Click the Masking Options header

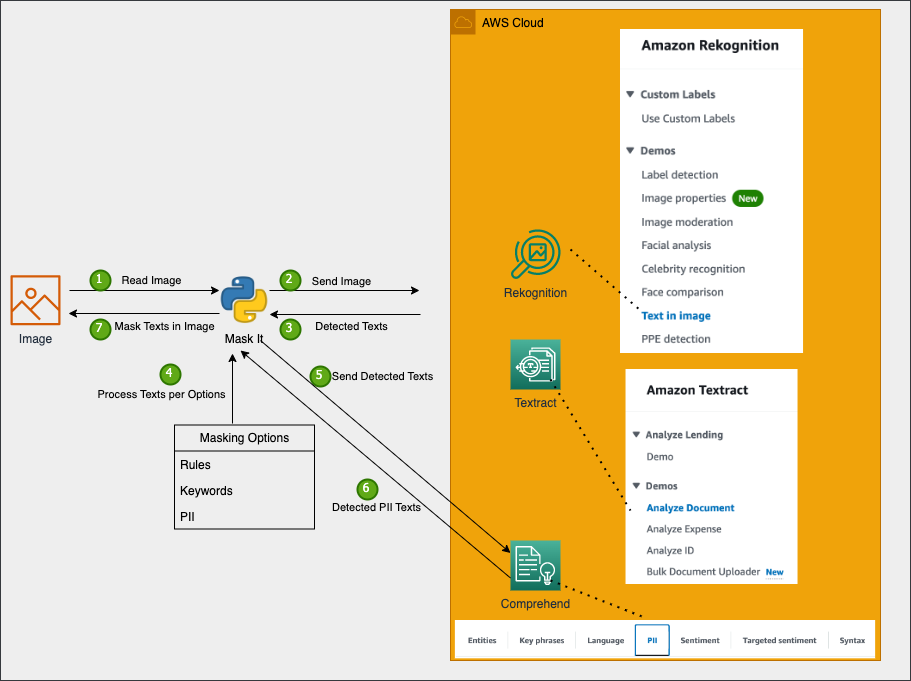click(x=245, y=438)
